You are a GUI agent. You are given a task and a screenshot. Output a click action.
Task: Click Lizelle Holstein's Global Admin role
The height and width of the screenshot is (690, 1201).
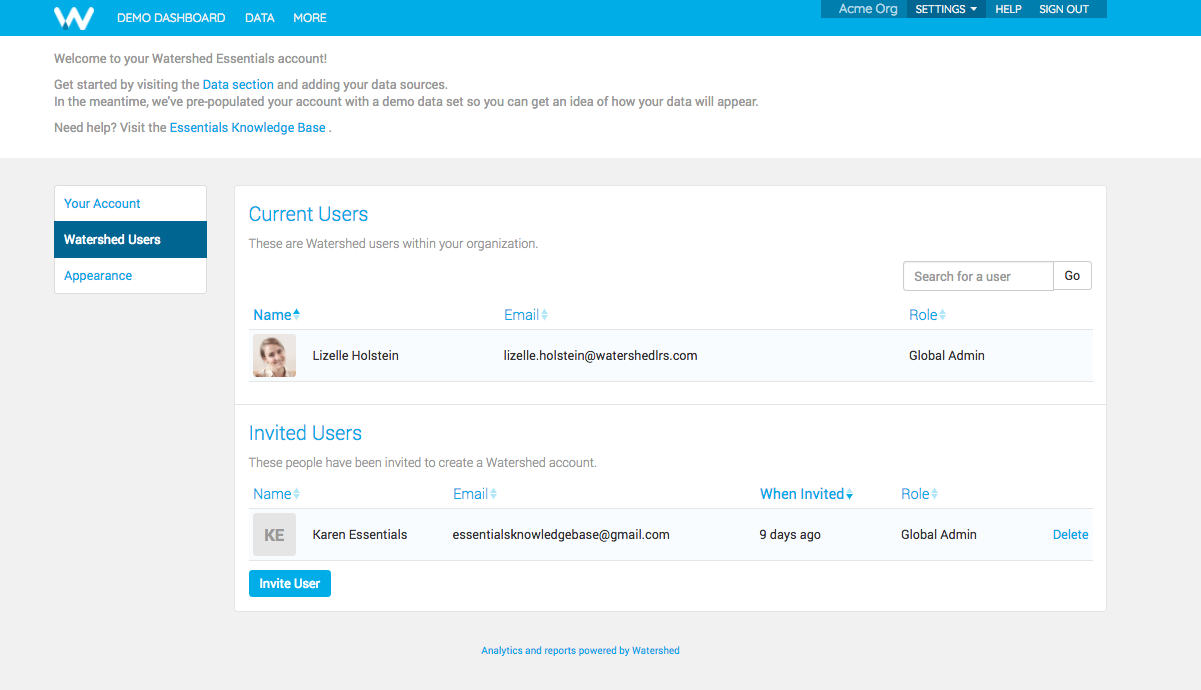tap(947, 356)
